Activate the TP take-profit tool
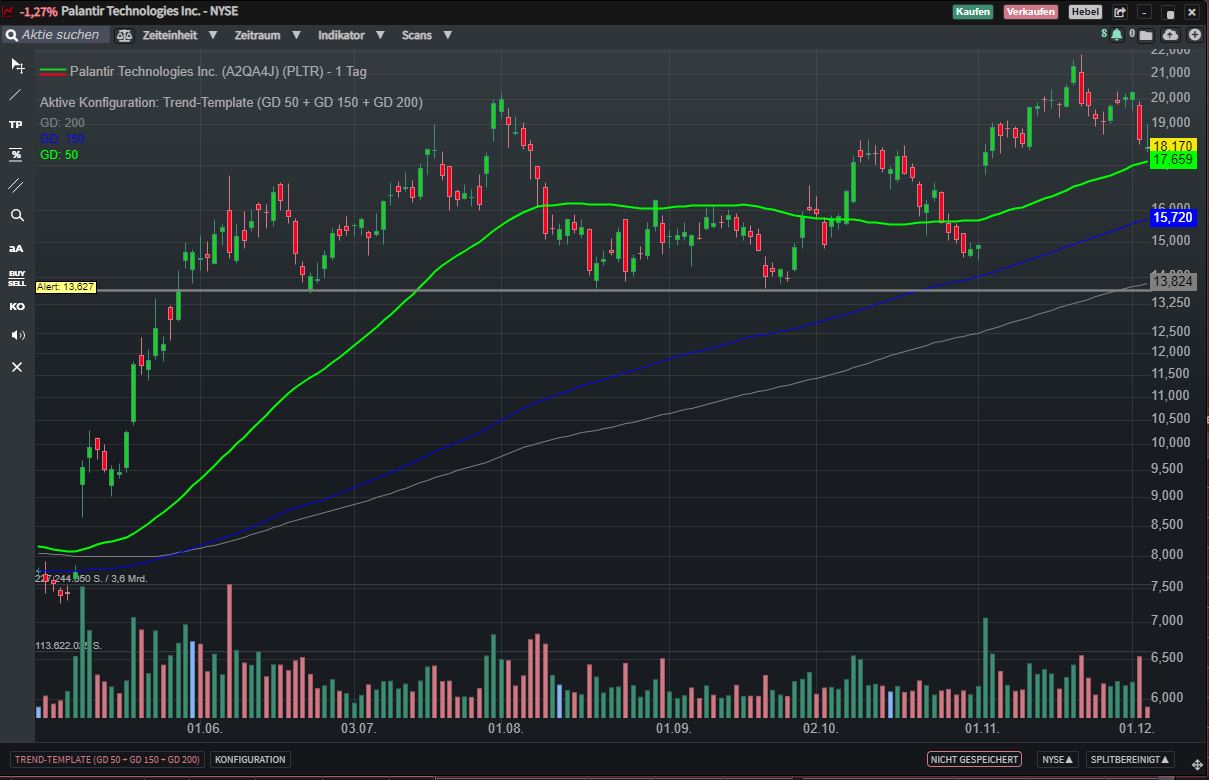The height and width of the screenshot is (780, 1209). 16,125
